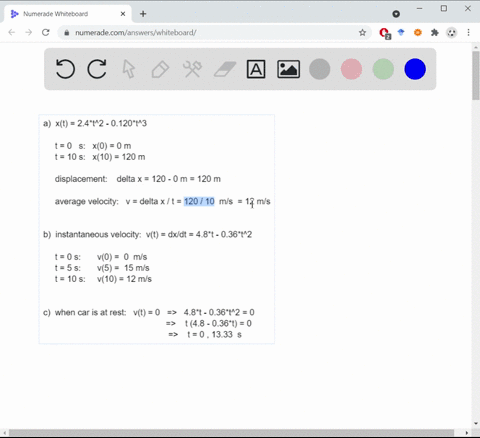Open the browser extensions puzzle icon
Viewport: 480px width, 438px height.
click(x=435, y=33)
